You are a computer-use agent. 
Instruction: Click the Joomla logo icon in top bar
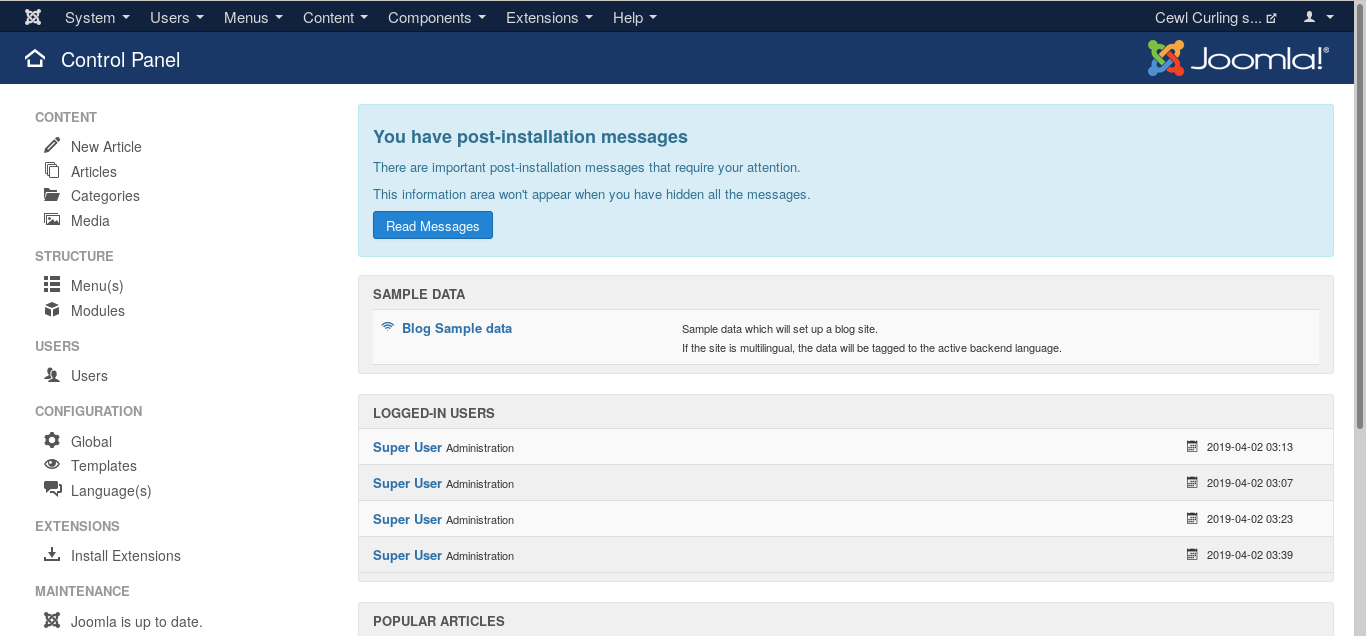coord(33,17)
